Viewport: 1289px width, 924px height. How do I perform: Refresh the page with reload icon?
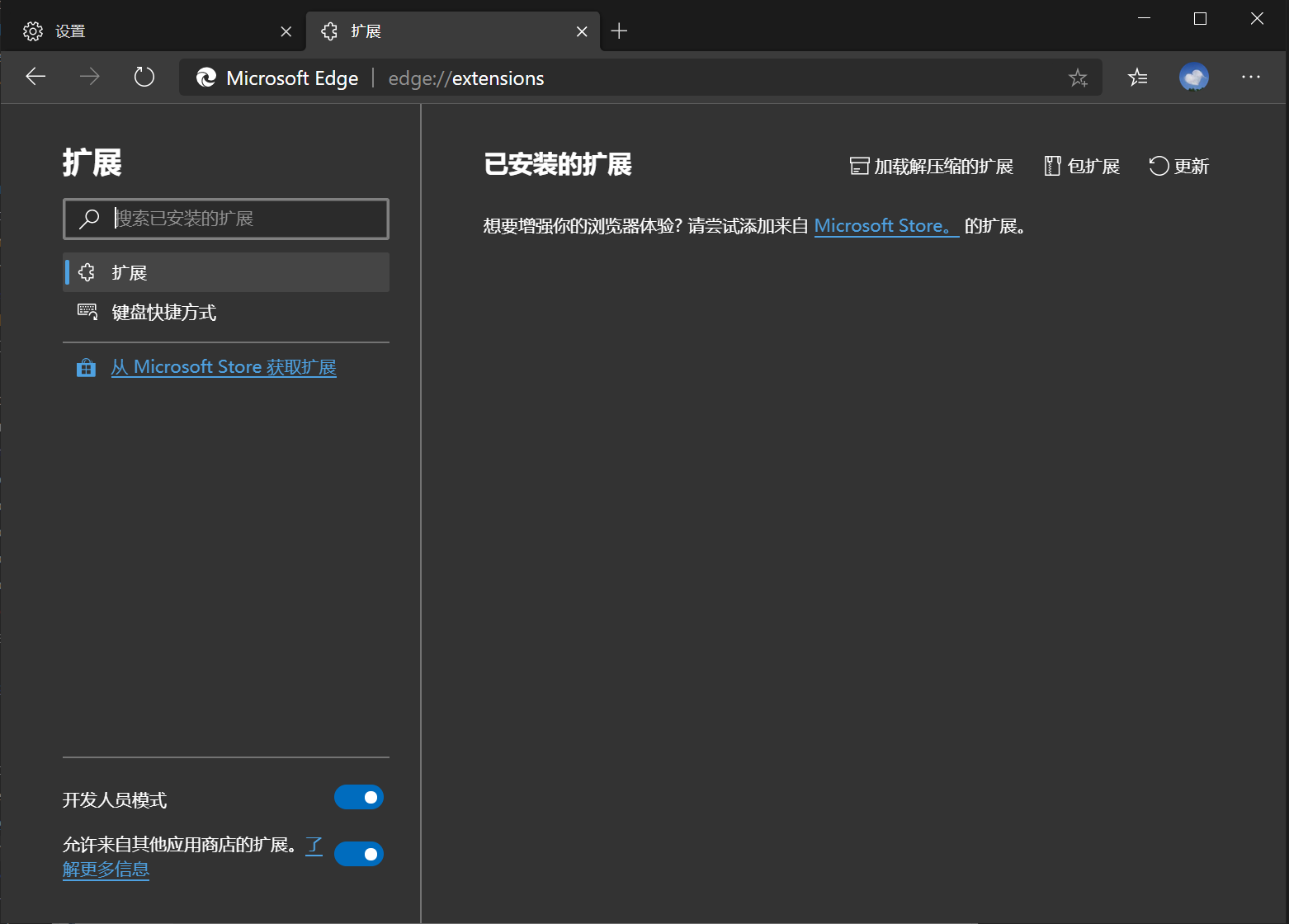(x=144, y=78)
